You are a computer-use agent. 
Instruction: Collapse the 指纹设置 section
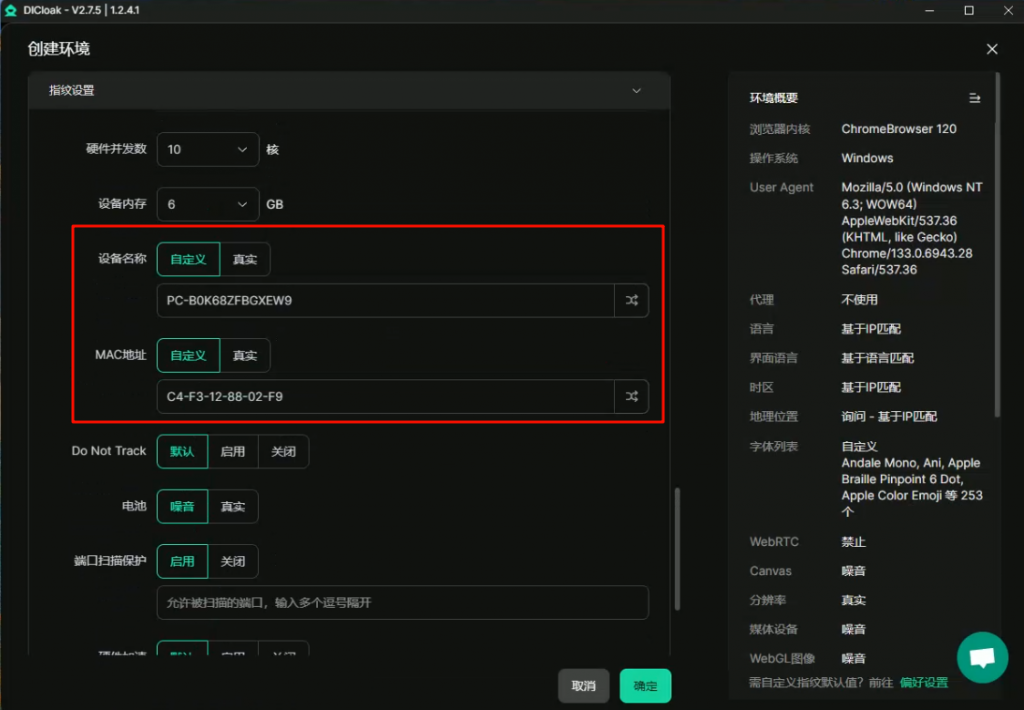(637, 91)
